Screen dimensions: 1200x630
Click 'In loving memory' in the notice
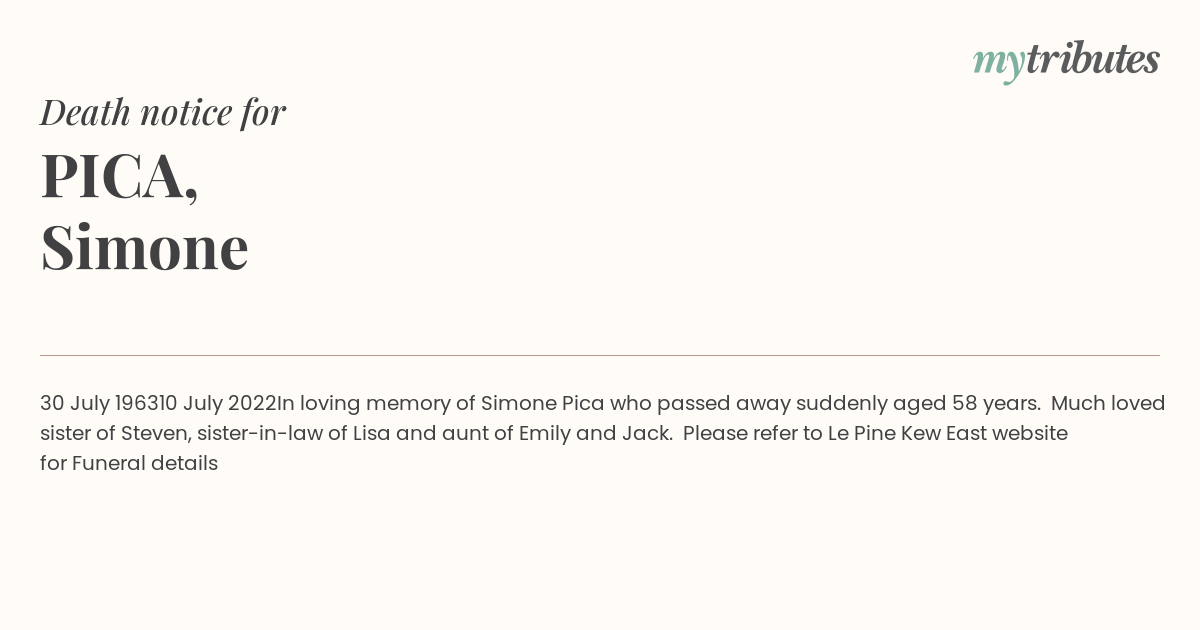(x=365, y=404)
